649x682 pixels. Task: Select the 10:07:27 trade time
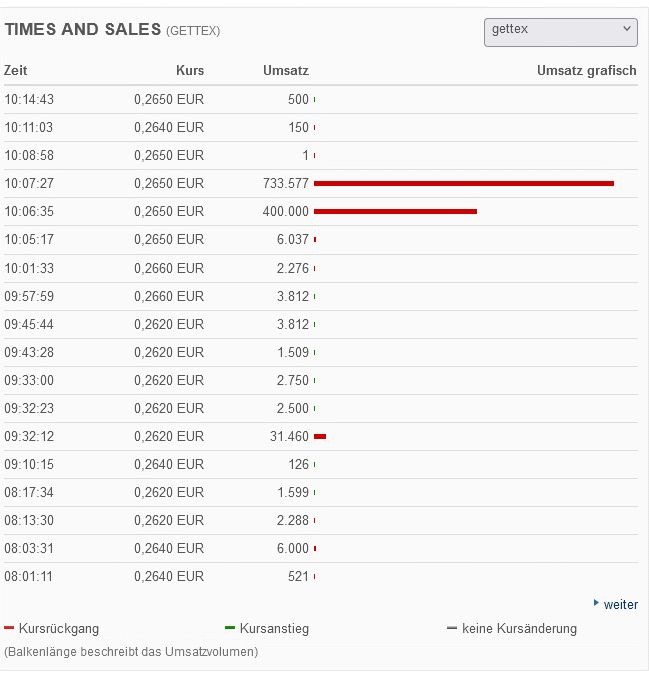tap(29, 183)
